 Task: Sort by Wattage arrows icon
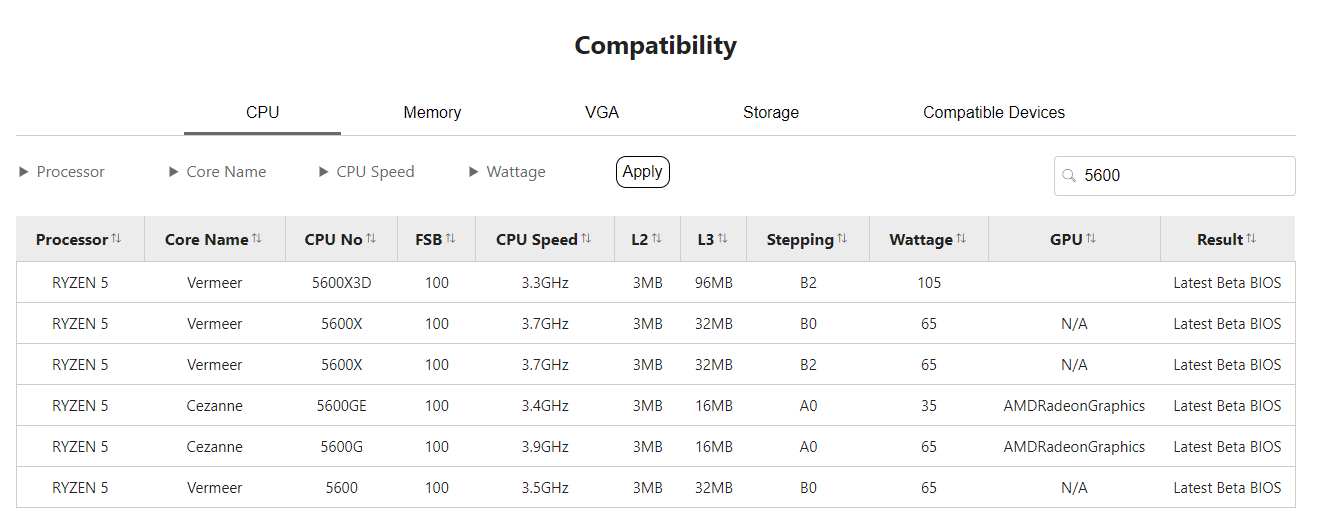pyautogui.click(x=961, y=239)
